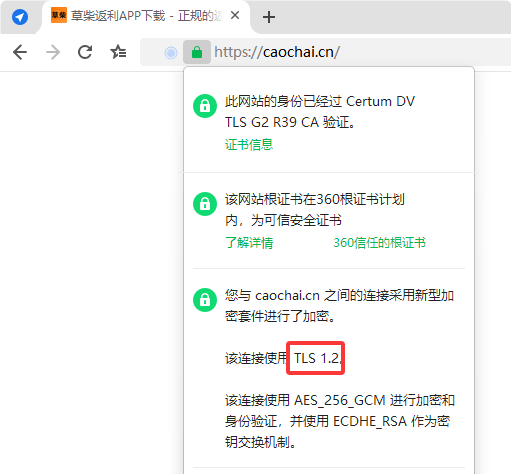Click green lock icon beside Certum verification
The height and width of the screenshot is (474, 511).
205,106
